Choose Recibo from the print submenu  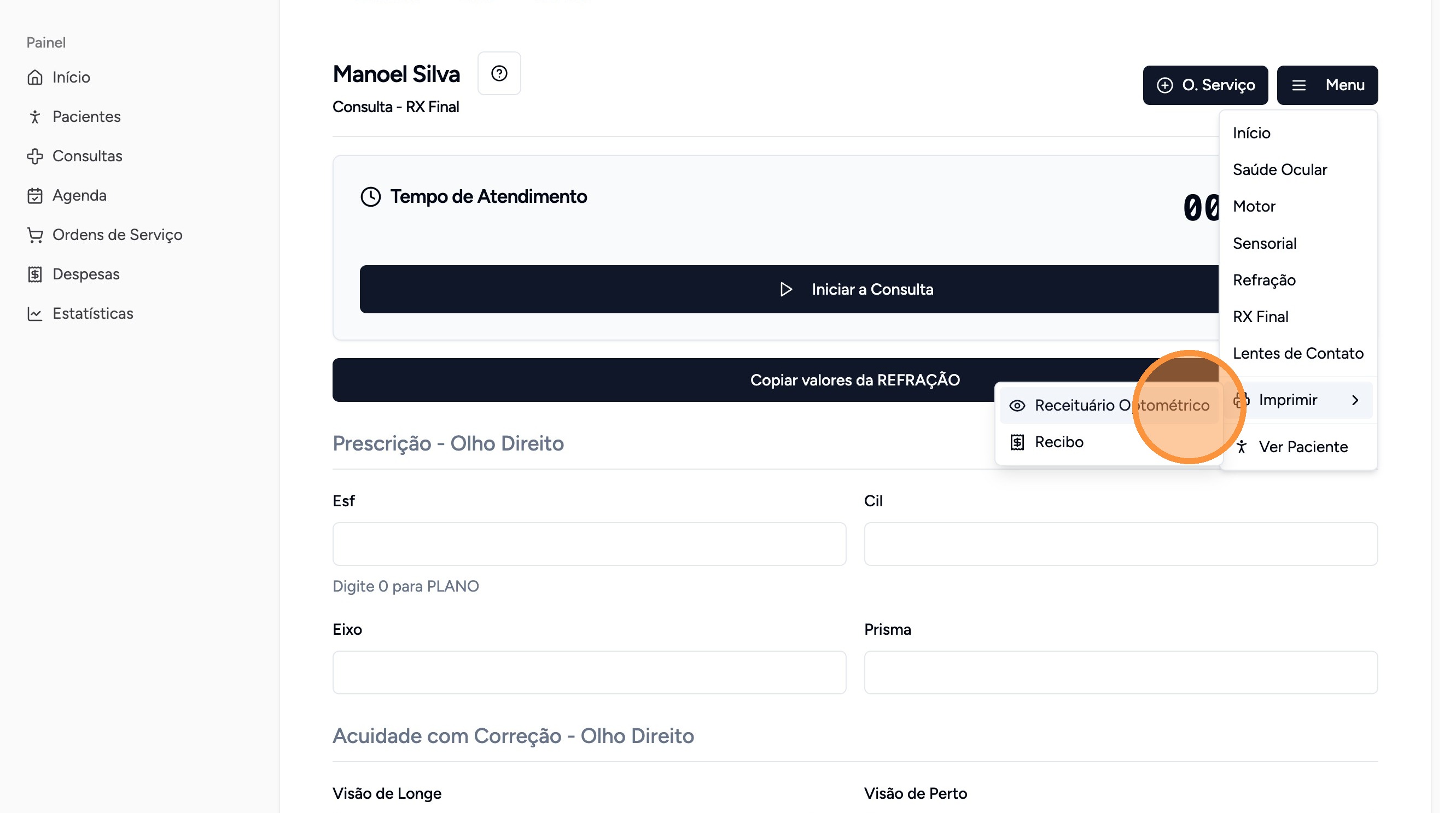tap(1058, 442)
